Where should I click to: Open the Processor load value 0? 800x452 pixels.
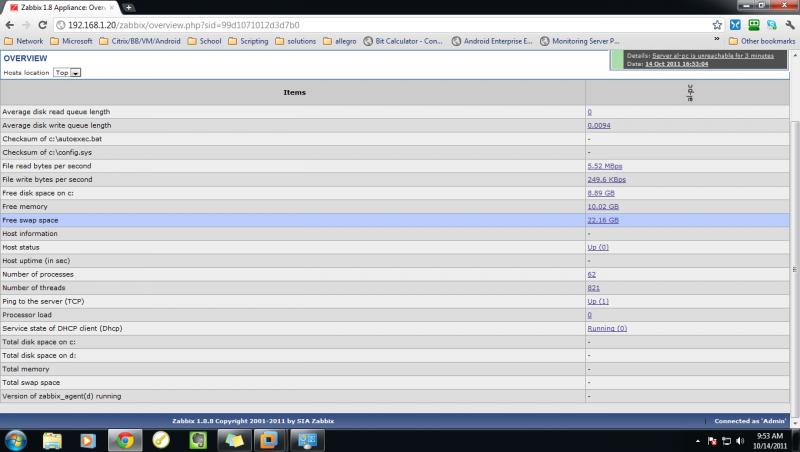click(x=589, y=315)
